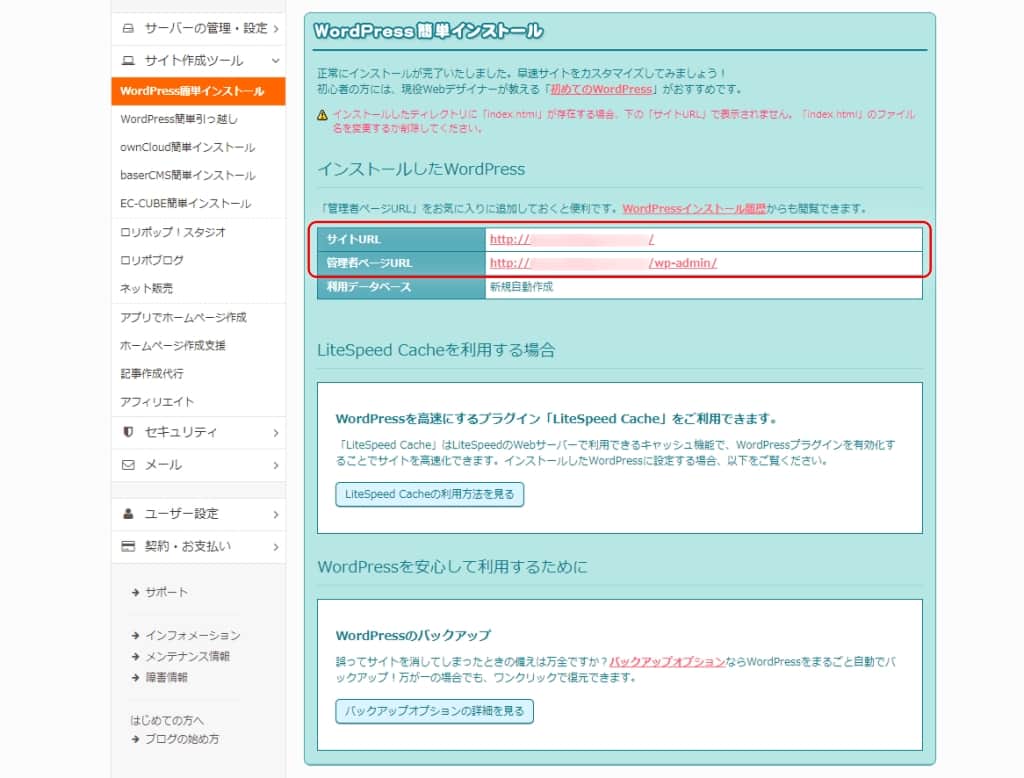Click the arrow icon next to 障害情報
1024x778 pixels.
pos(135,677)
